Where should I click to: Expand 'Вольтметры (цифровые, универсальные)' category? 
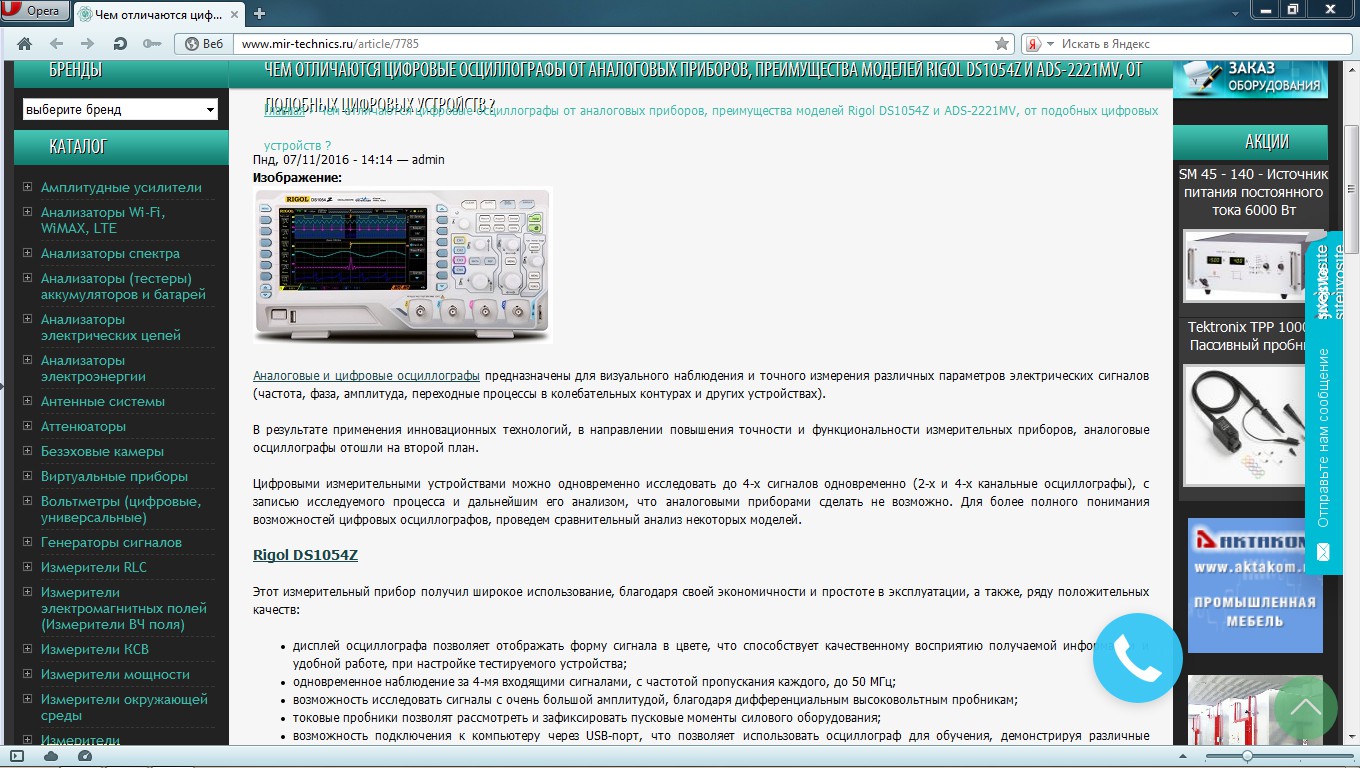28,500
